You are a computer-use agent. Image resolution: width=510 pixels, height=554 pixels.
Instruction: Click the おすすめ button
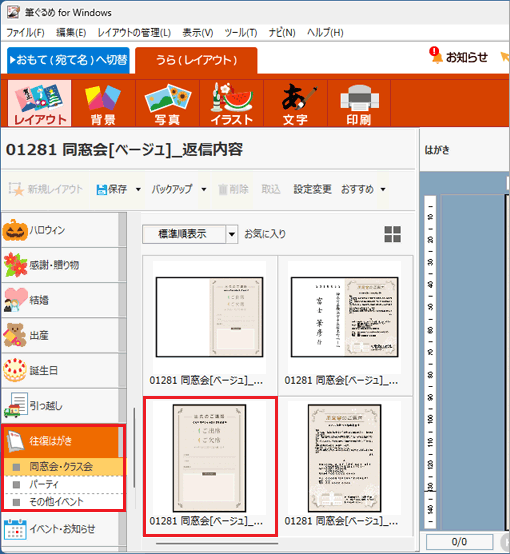pyautogui.click(x=357, y=189)
